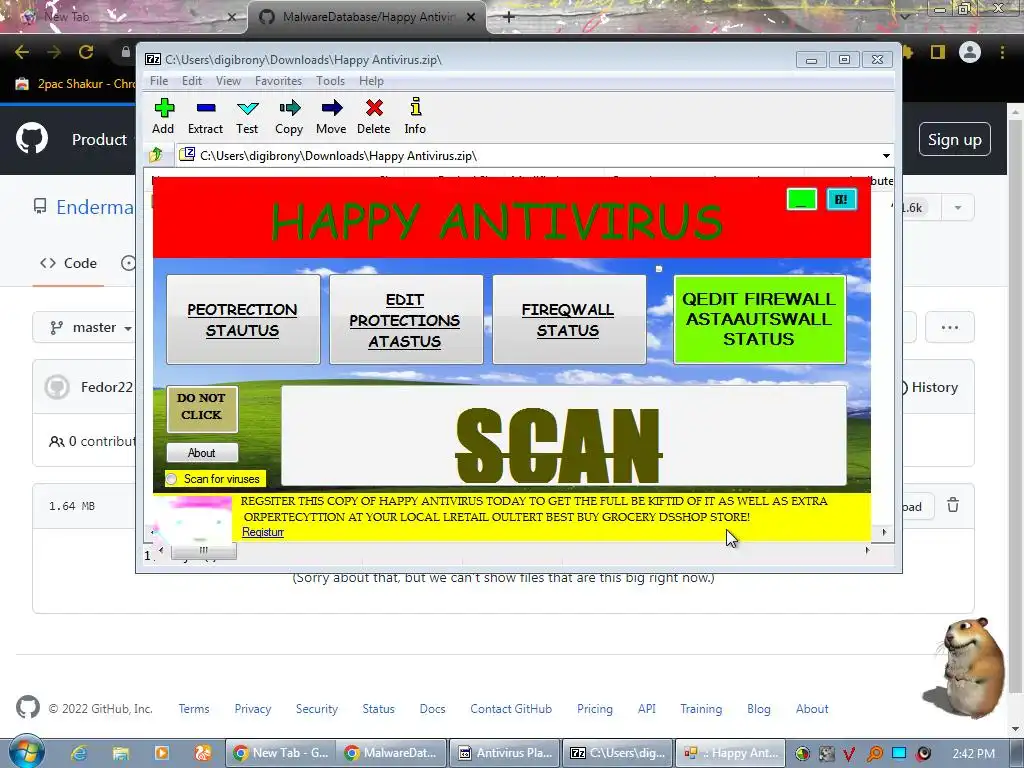Click the three-dots more options button on GitHub
The height and width of the screenshot is (768, 1024).
[950, 327]
